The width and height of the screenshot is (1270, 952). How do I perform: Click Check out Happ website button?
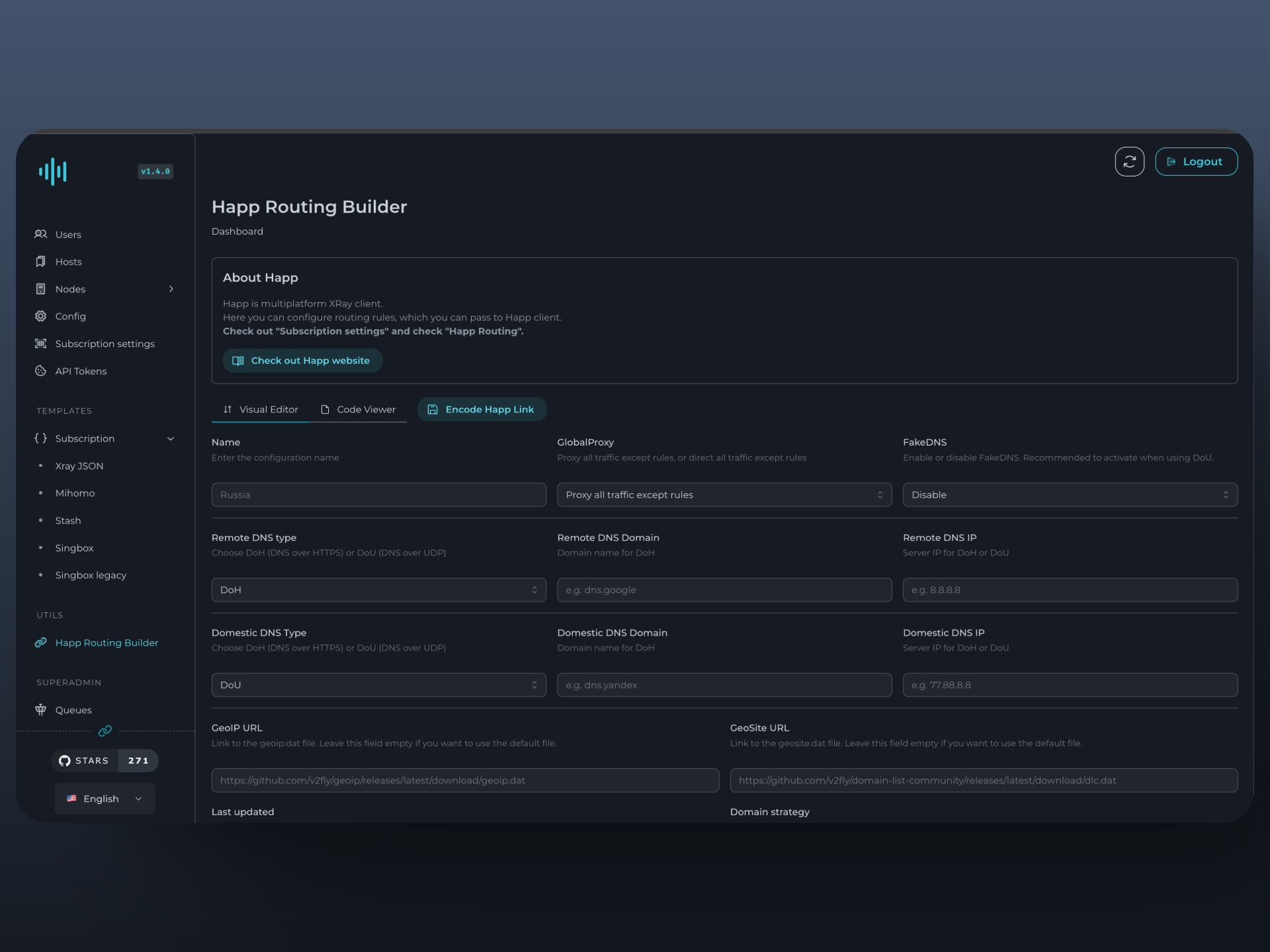click(x=303, y=360)
